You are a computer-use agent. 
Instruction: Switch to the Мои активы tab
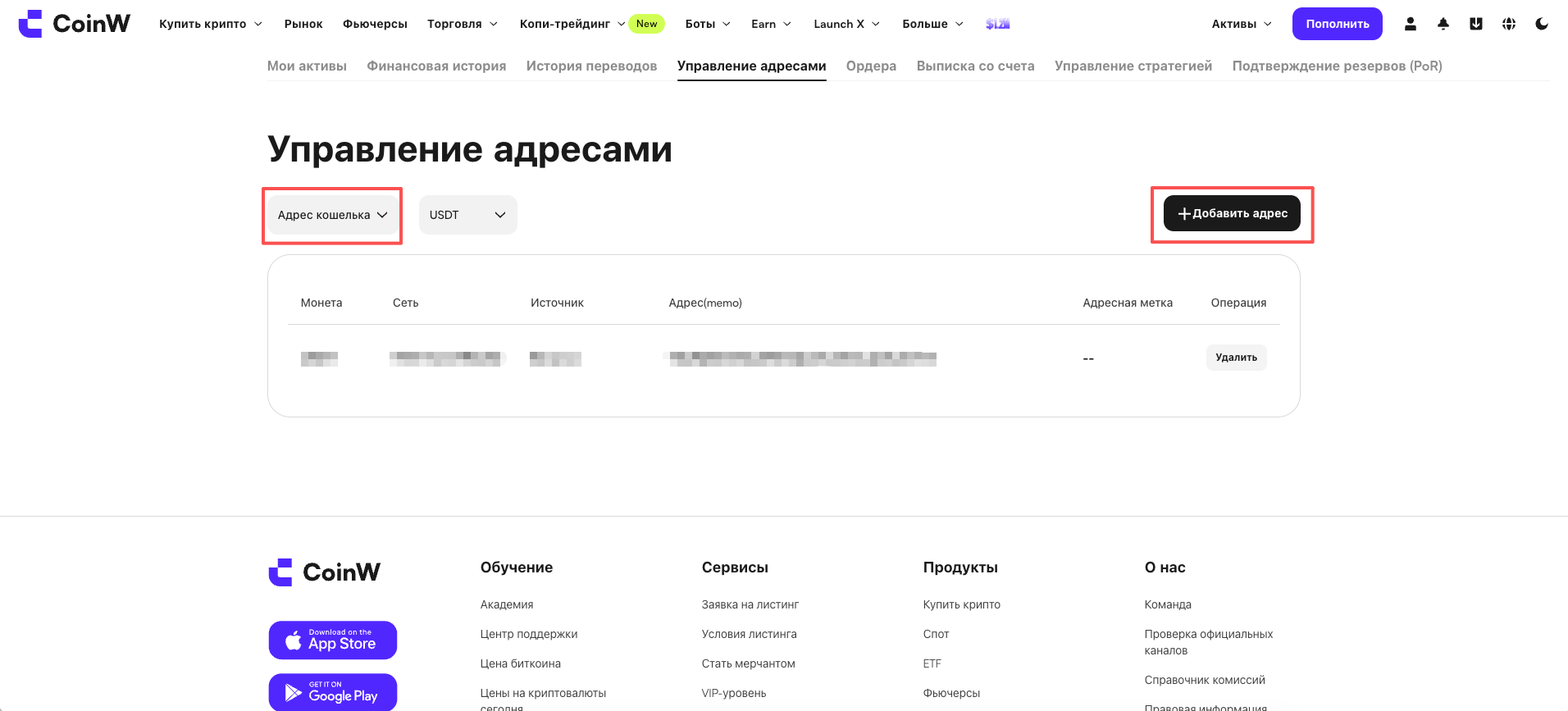(307, 66)
